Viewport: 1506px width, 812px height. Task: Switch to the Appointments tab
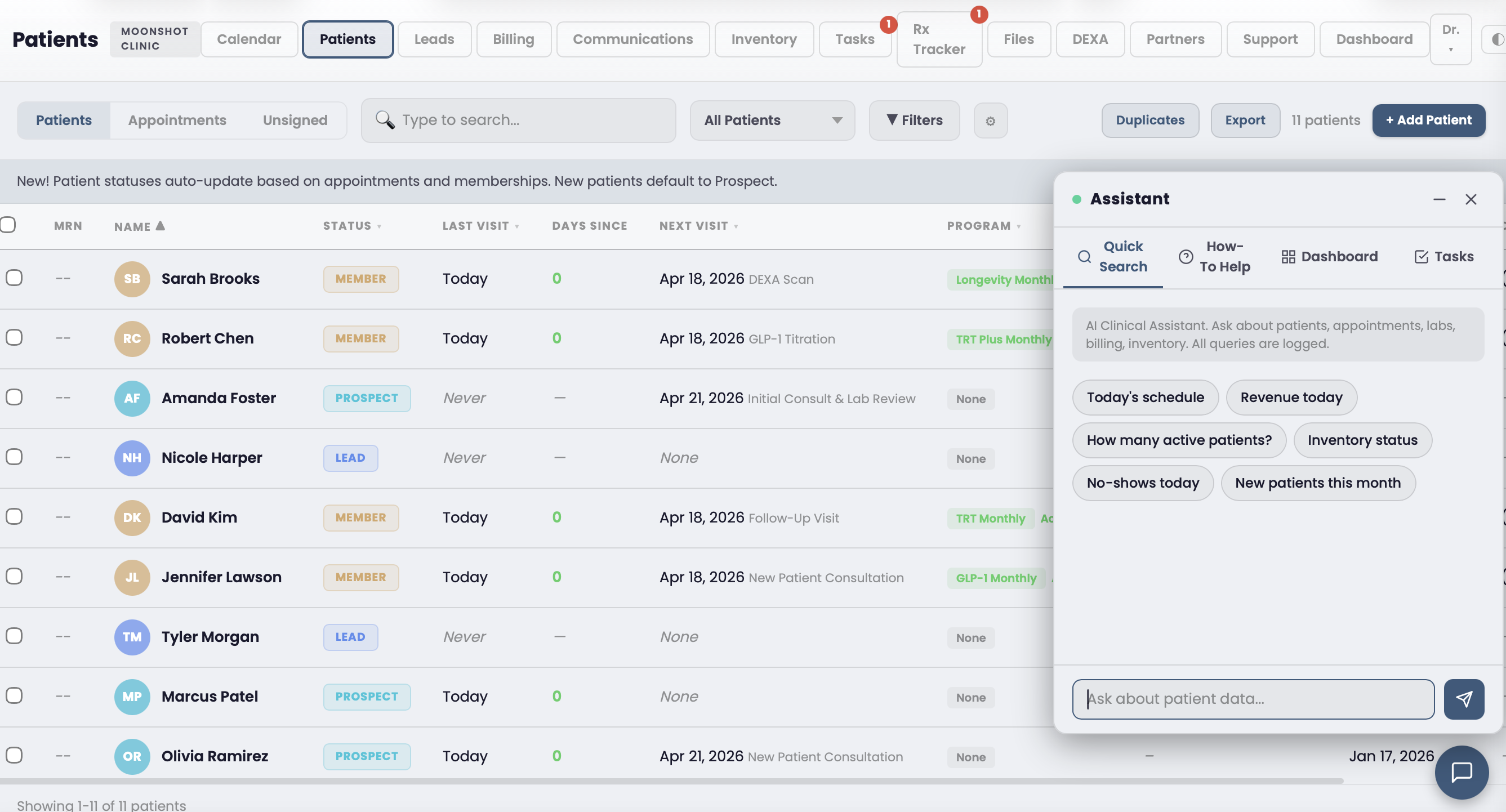(x=177, y=120)
